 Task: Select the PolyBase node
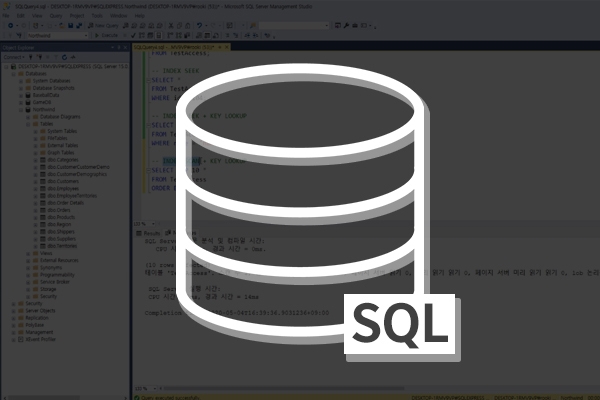click(34, 325)
